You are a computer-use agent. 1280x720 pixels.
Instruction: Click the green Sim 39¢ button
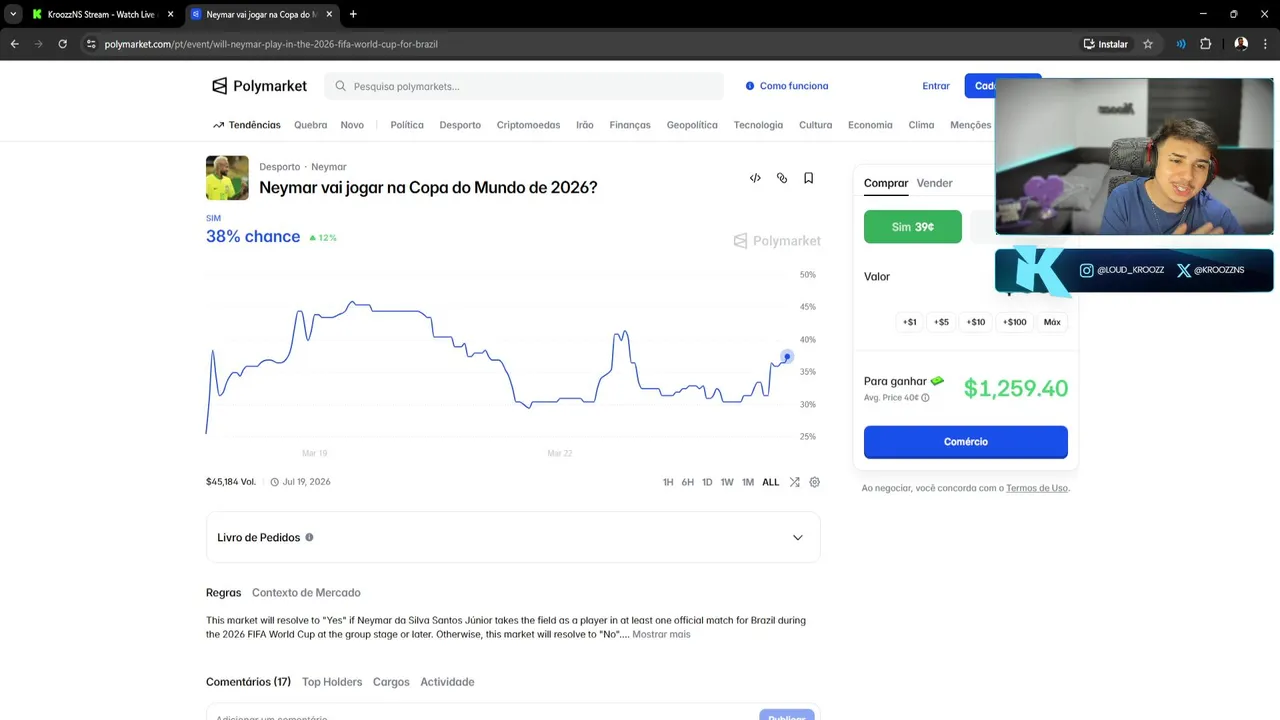[x=912, y=227]
